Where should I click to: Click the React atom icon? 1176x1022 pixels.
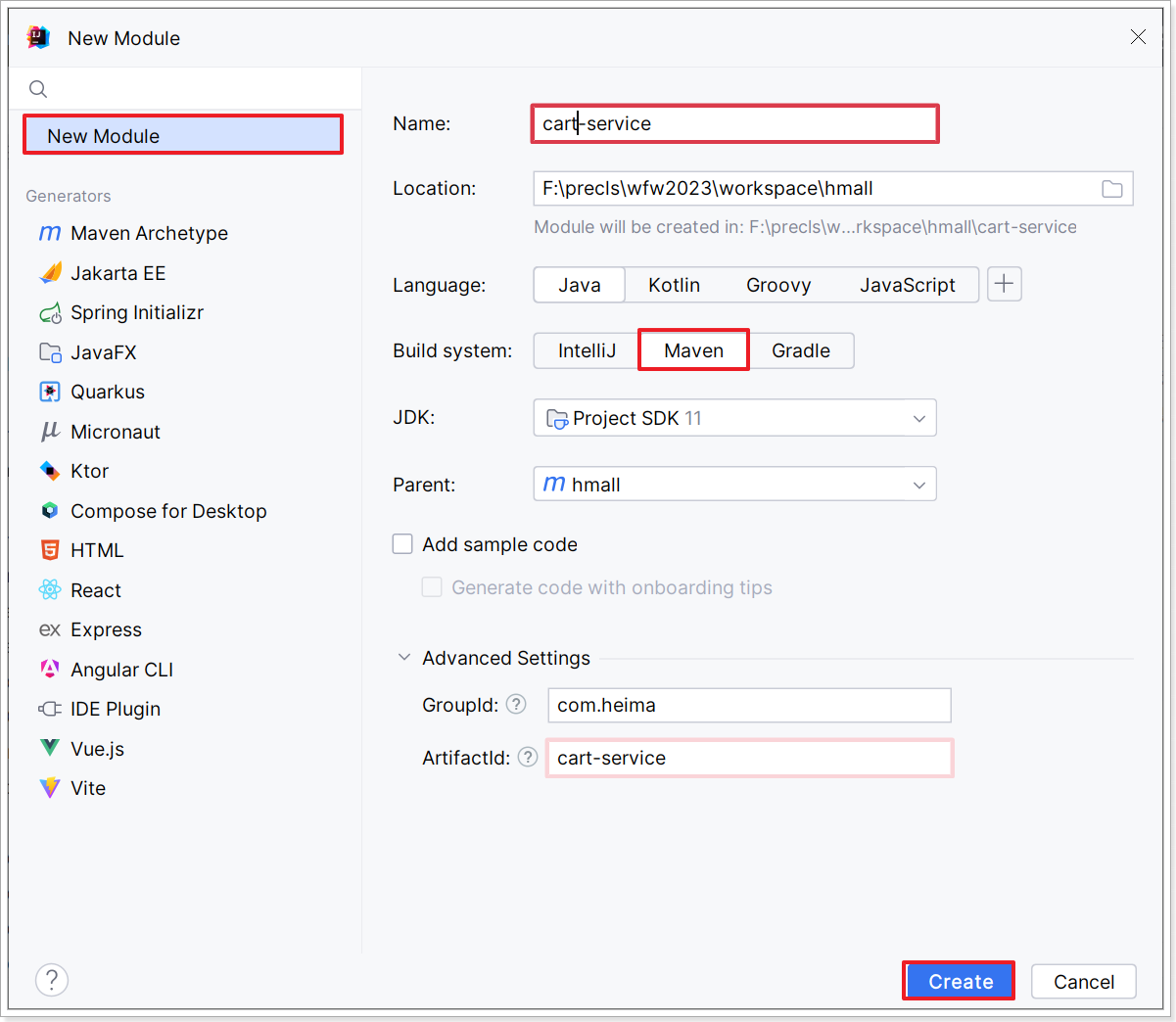click(50, 590)
